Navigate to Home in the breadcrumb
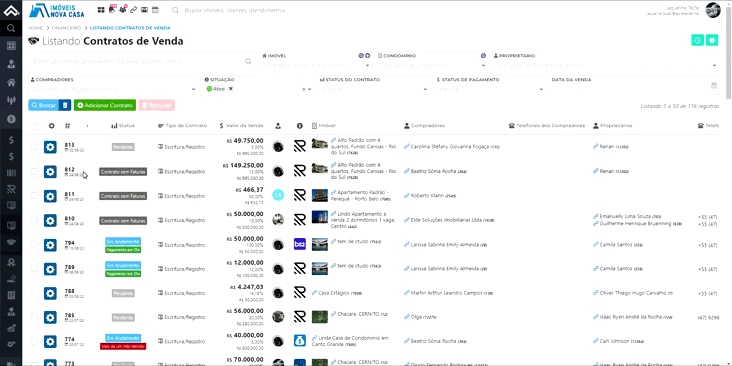732x366 pixels. coord(35,28)
